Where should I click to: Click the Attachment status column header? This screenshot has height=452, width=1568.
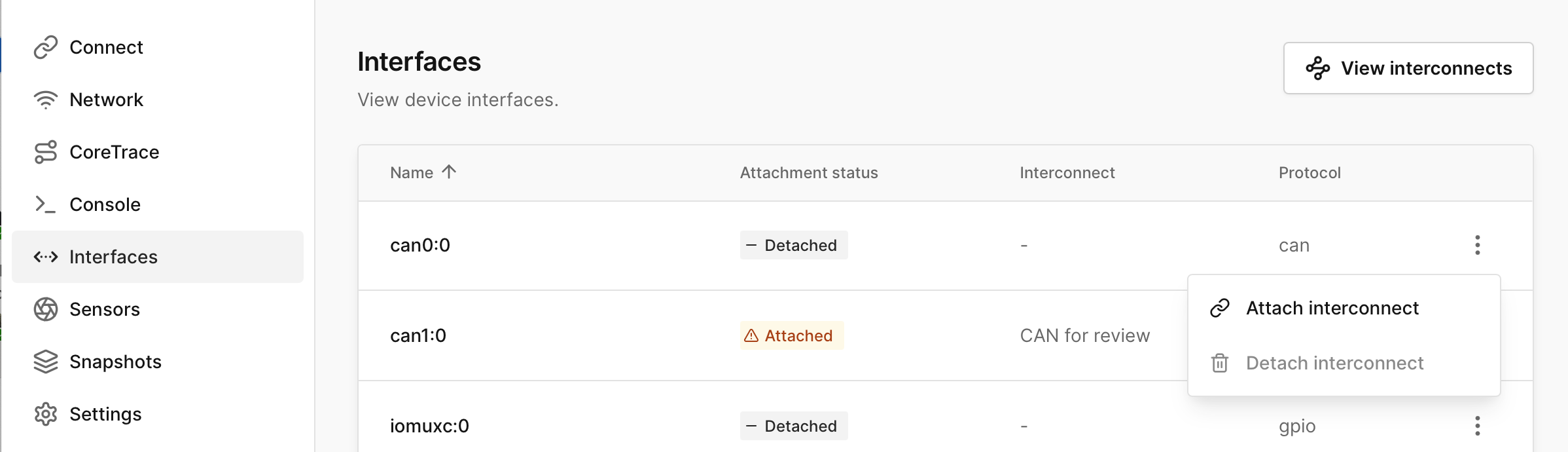click(808, 173)
